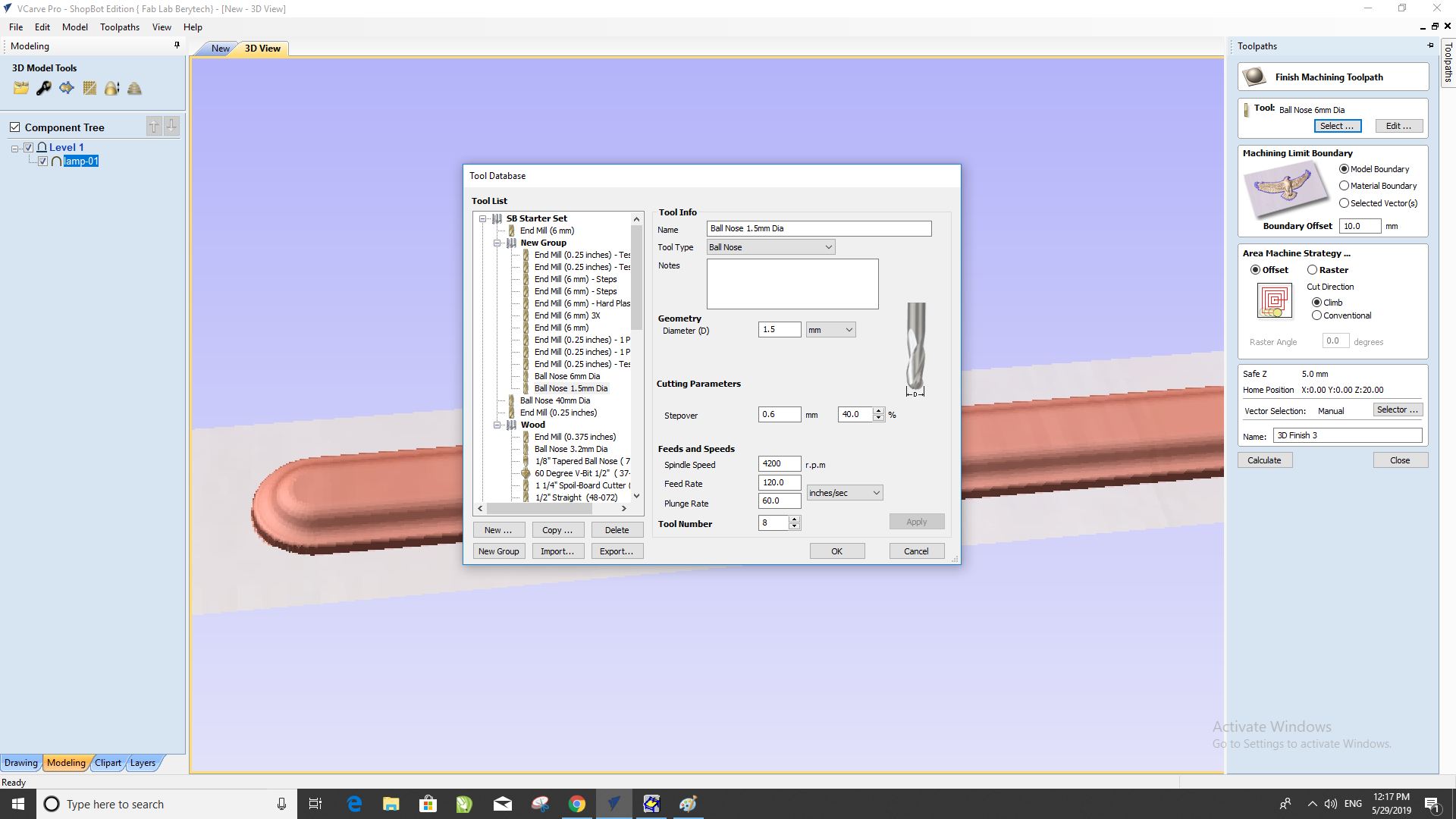The width and height of the screenshot is (1456, 819).
Task: Click the scale model height icon
Action: (112, 88)
